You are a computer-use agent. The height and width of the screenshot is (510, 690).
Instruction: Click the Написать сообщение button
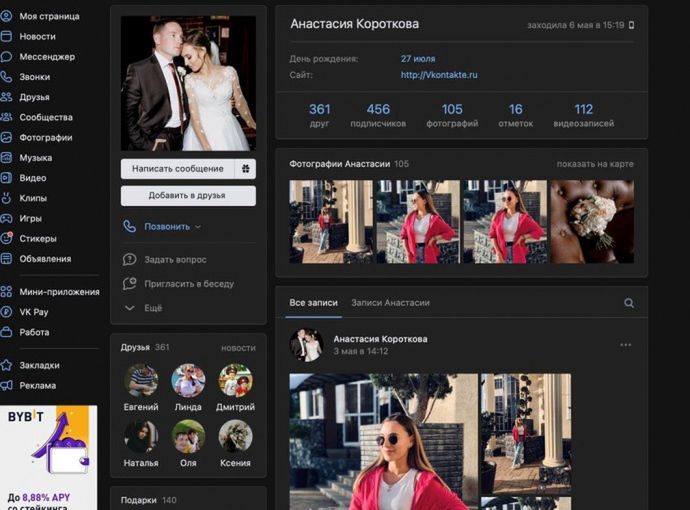click(x=178, y=169)
